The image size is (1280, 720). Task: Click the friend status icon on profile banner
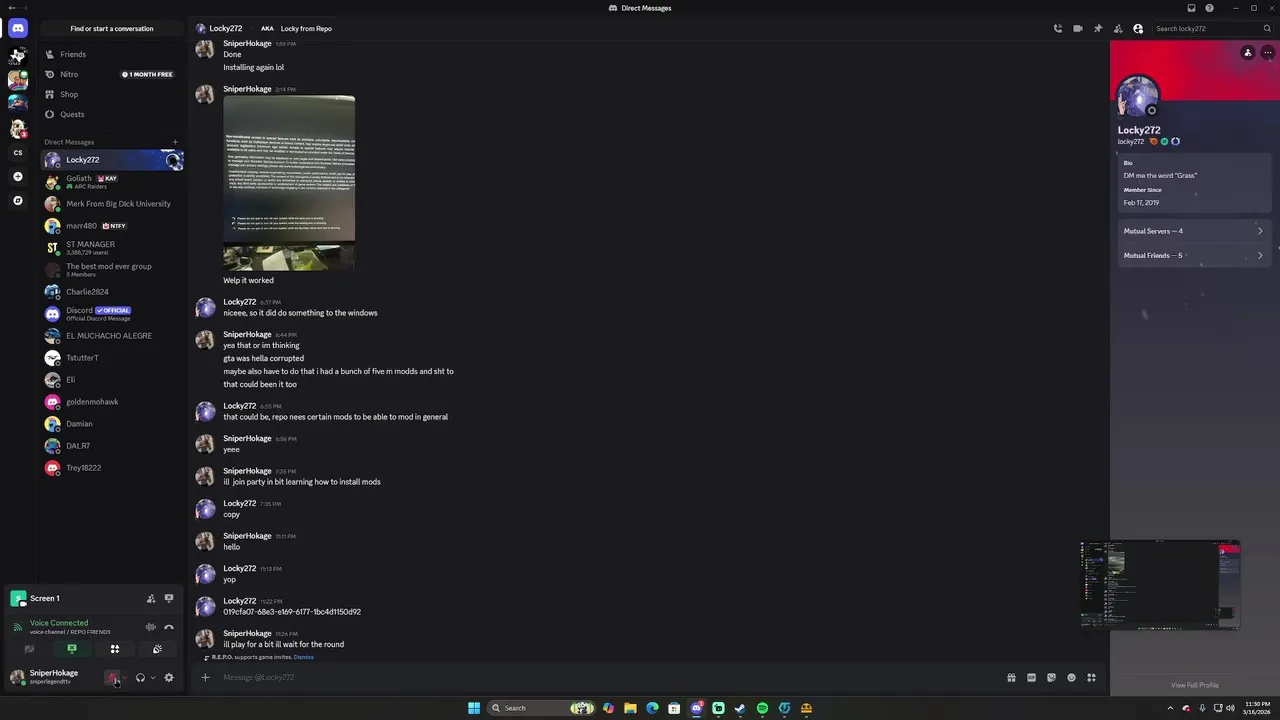click(1247, 53)
